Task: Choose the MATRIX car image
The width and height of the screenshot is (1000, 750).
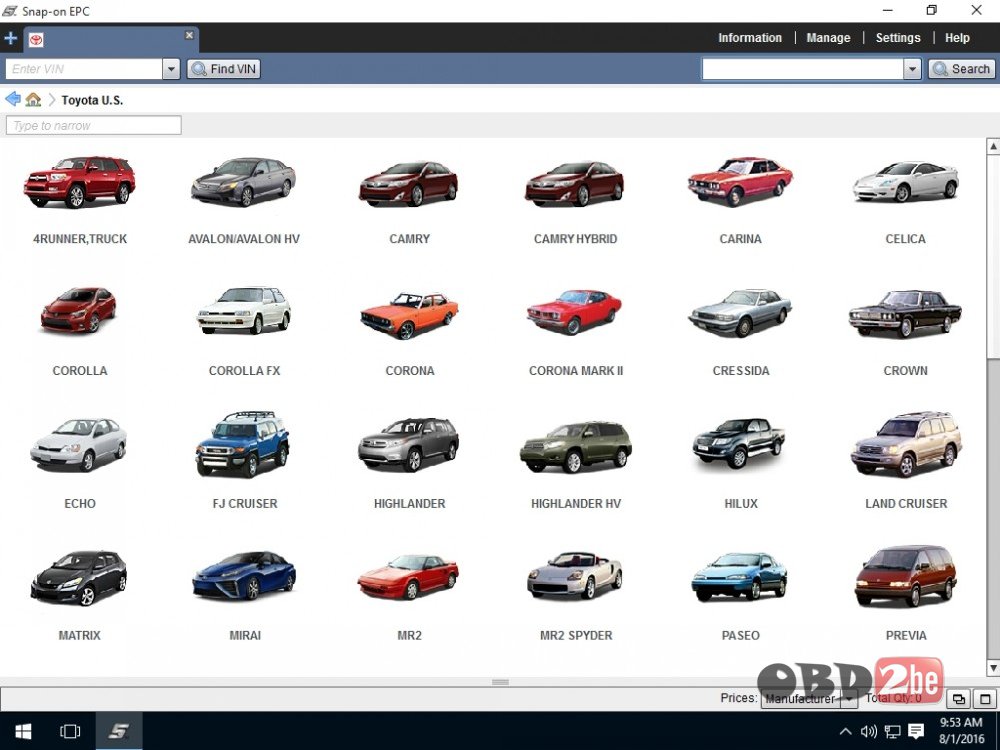Action: [x=79, y=578]
